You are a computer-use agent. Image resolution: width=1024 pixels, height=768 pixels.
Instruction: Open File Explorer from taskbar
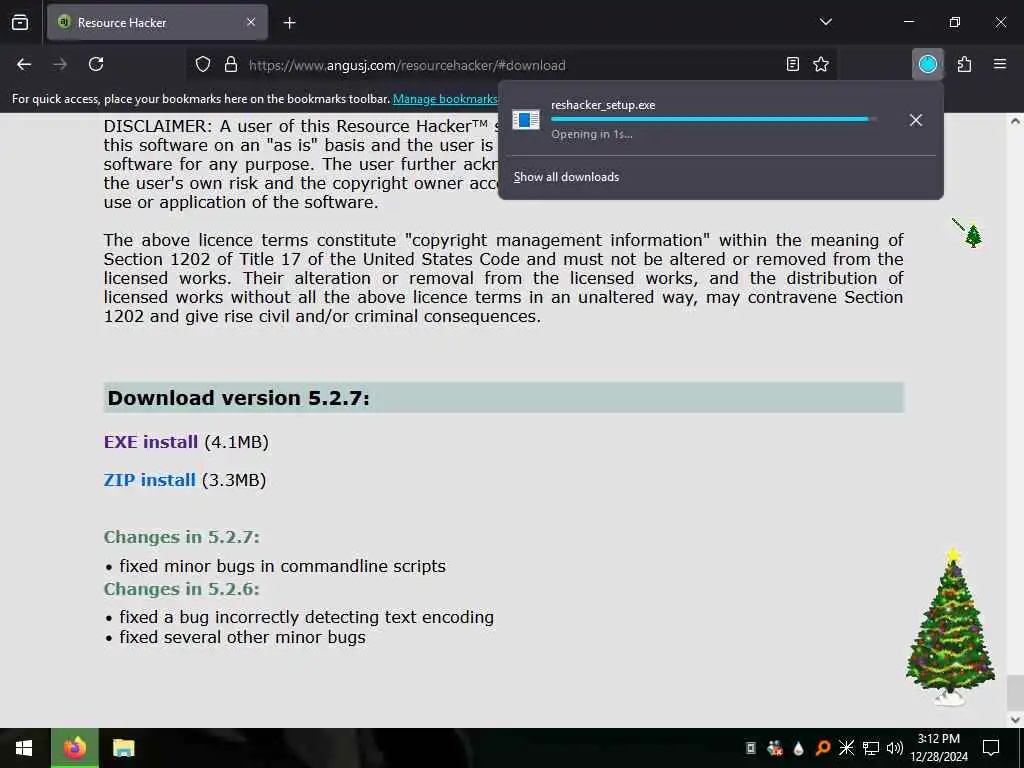[123, 748]
